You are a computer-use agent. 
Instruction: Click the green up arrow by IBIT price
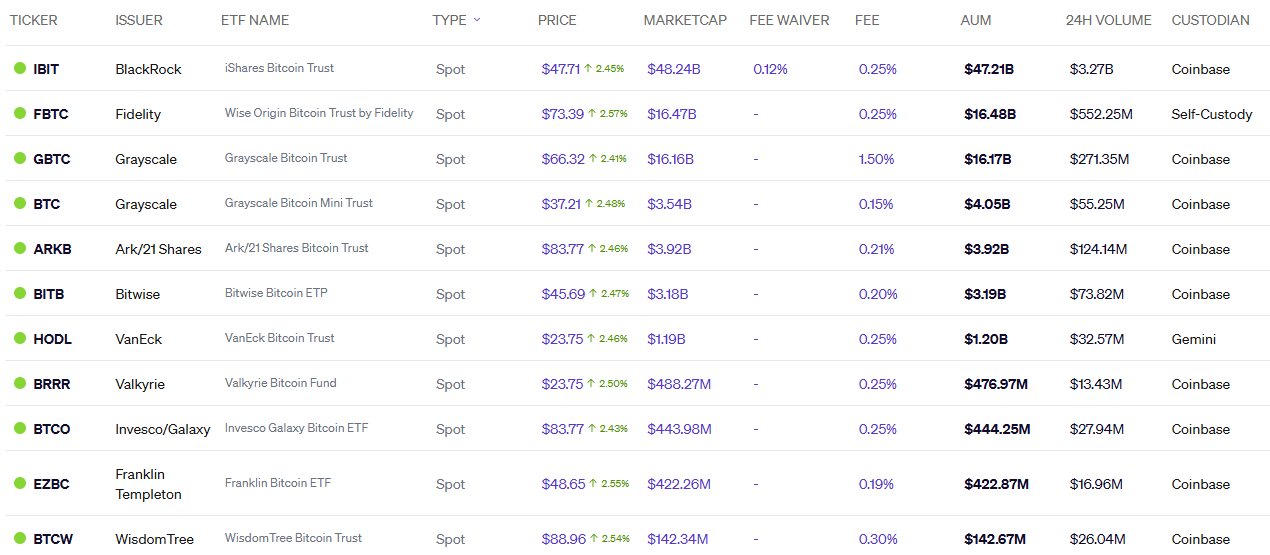click(591, 69)
